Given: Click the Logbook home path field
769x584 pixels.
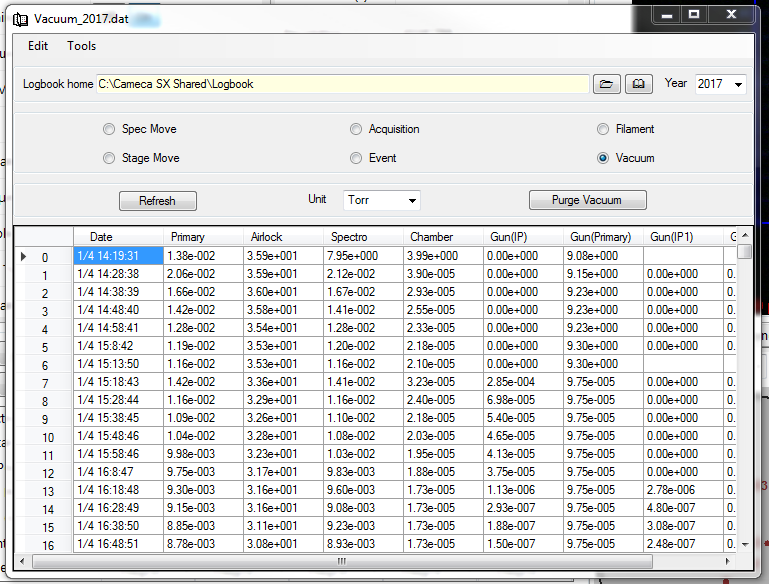Looking at the screenshot, I should pos(342,84).
